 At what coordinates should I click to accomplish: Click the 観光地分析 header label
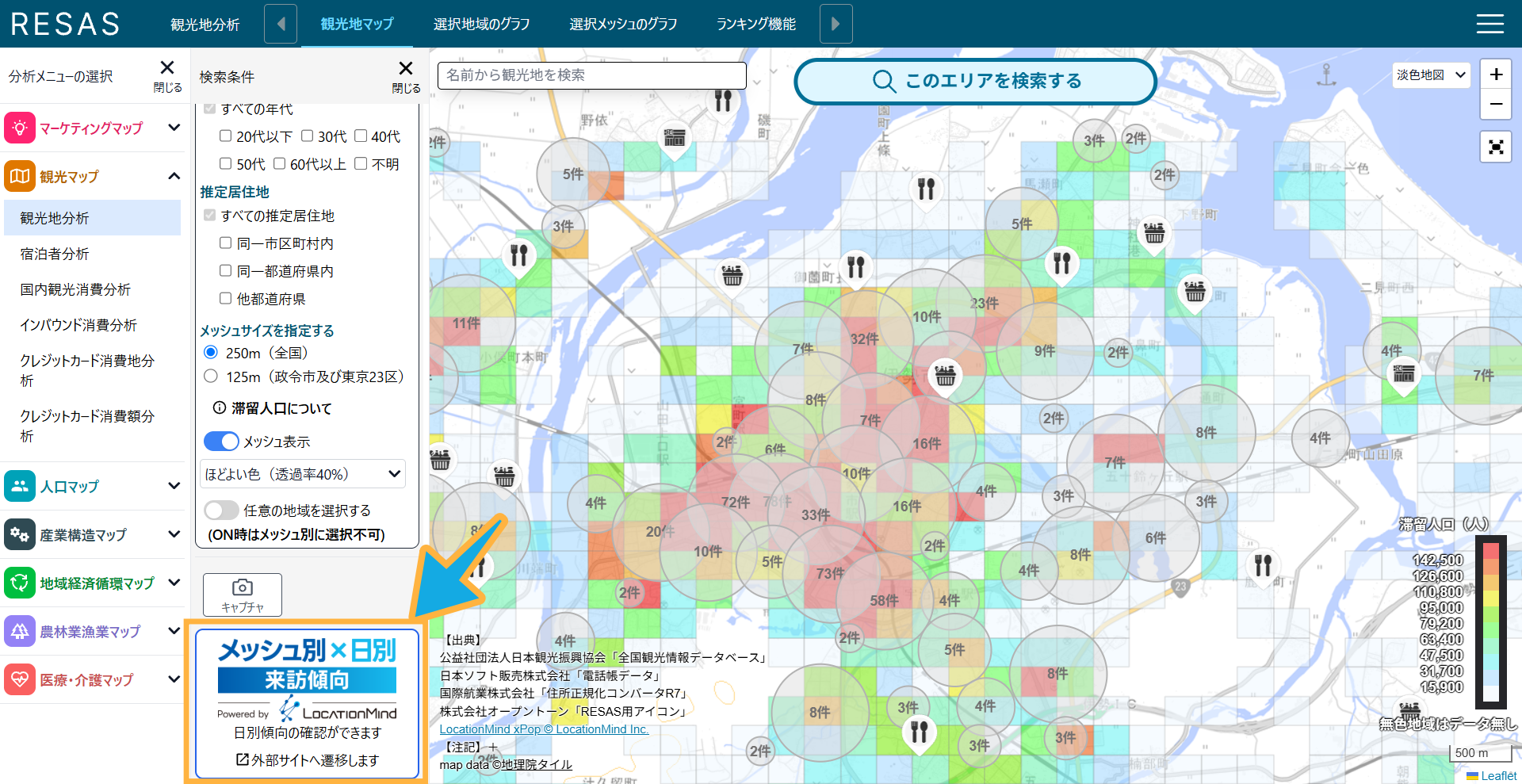click(x=205, y=25)
